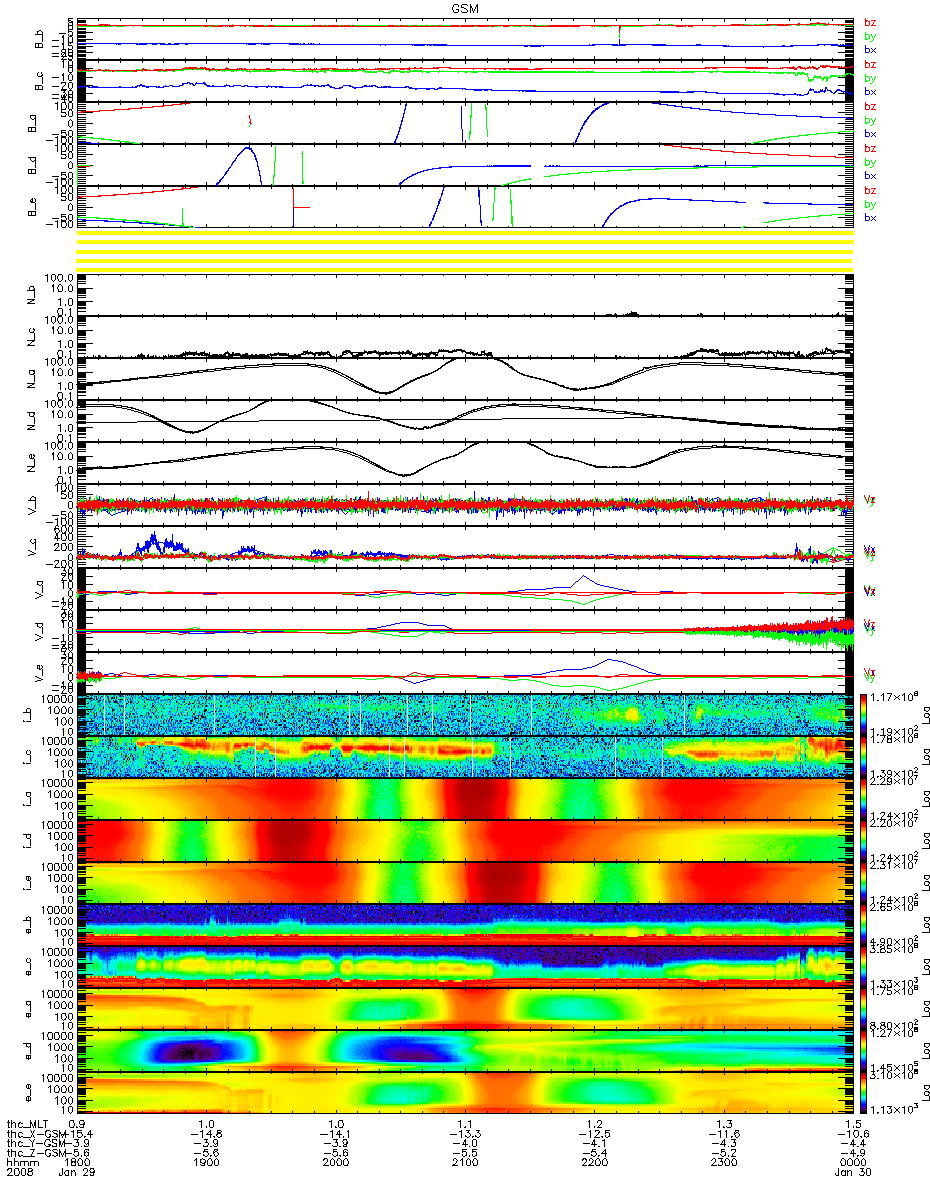Click the bz legend label of B_d panel
930x1200 pixels.
pos(870,148)
